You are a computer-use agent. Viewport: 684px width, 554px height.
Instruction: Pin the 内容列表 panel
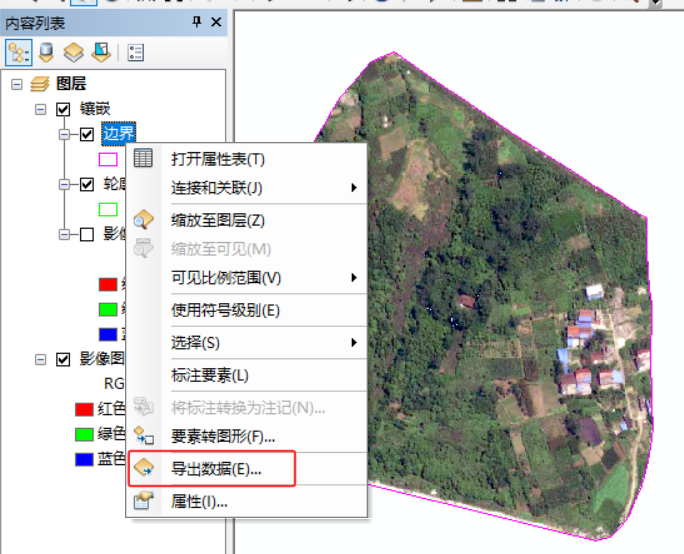pos(197,22)
